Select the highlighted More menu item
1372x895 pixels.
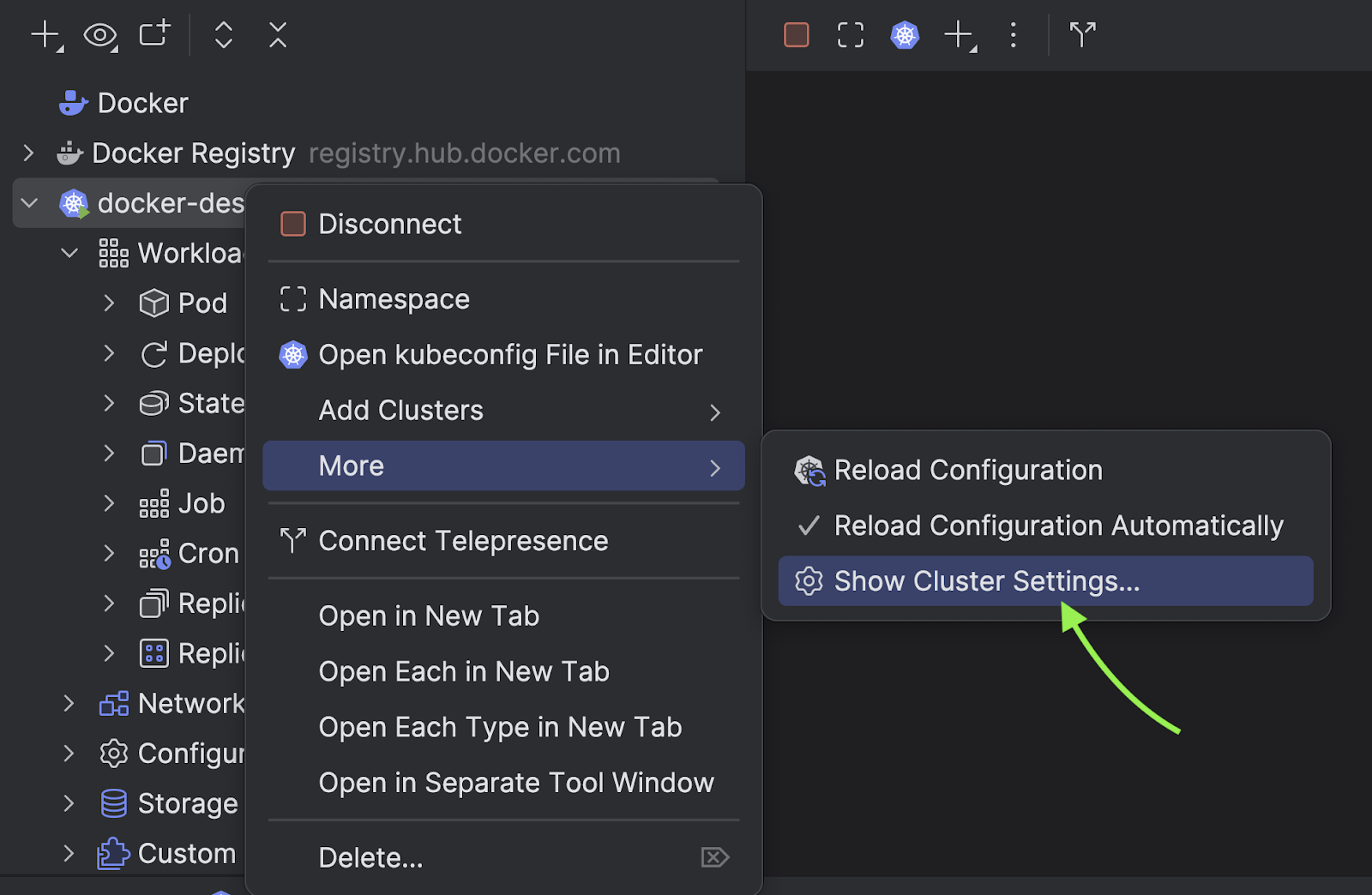(503, 466)
